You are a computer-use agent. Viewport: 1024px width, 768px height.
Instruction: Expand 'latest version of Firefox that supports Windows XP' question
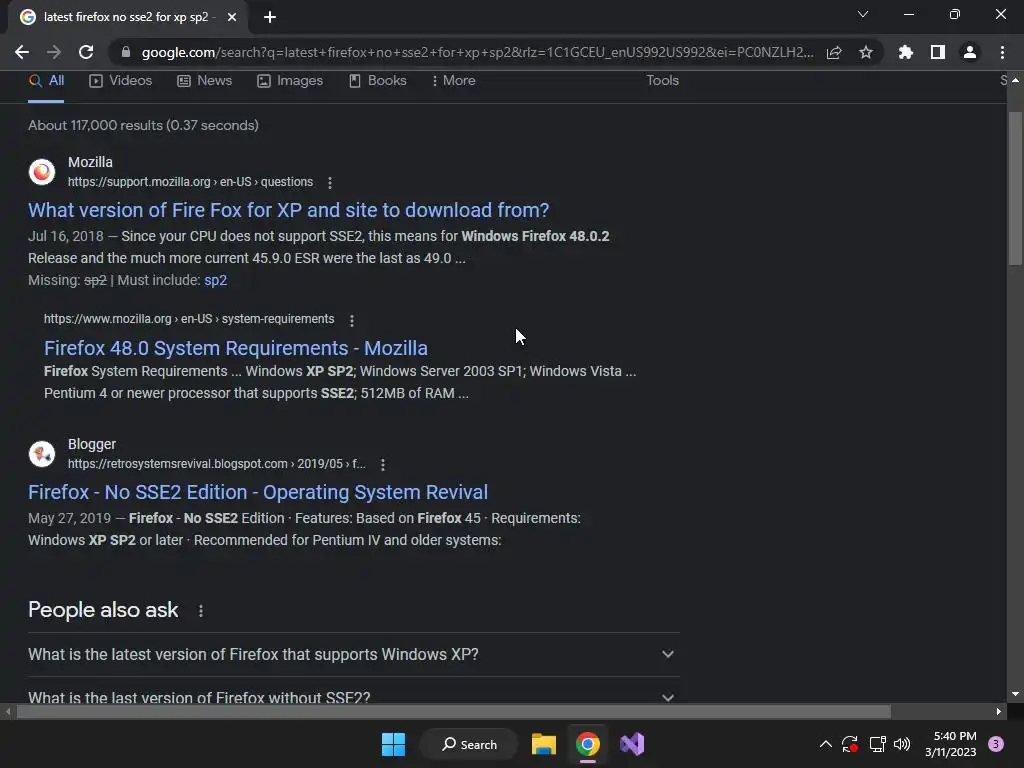(353, 654)
